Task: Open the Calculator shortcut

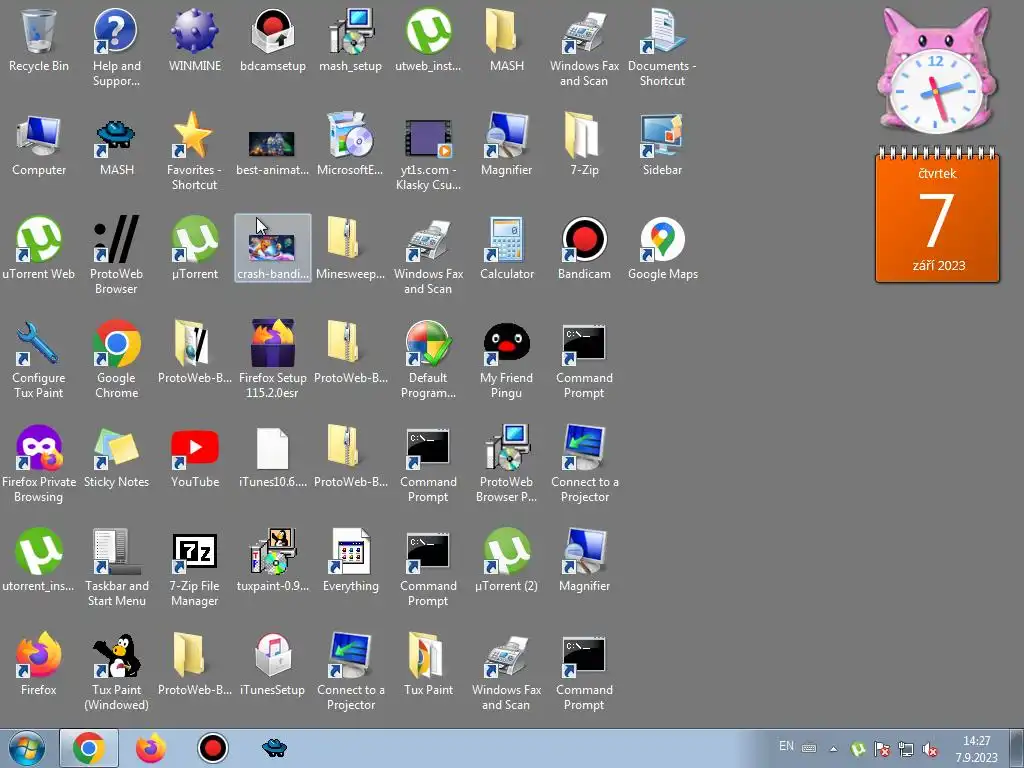Action: pos(506,247)
